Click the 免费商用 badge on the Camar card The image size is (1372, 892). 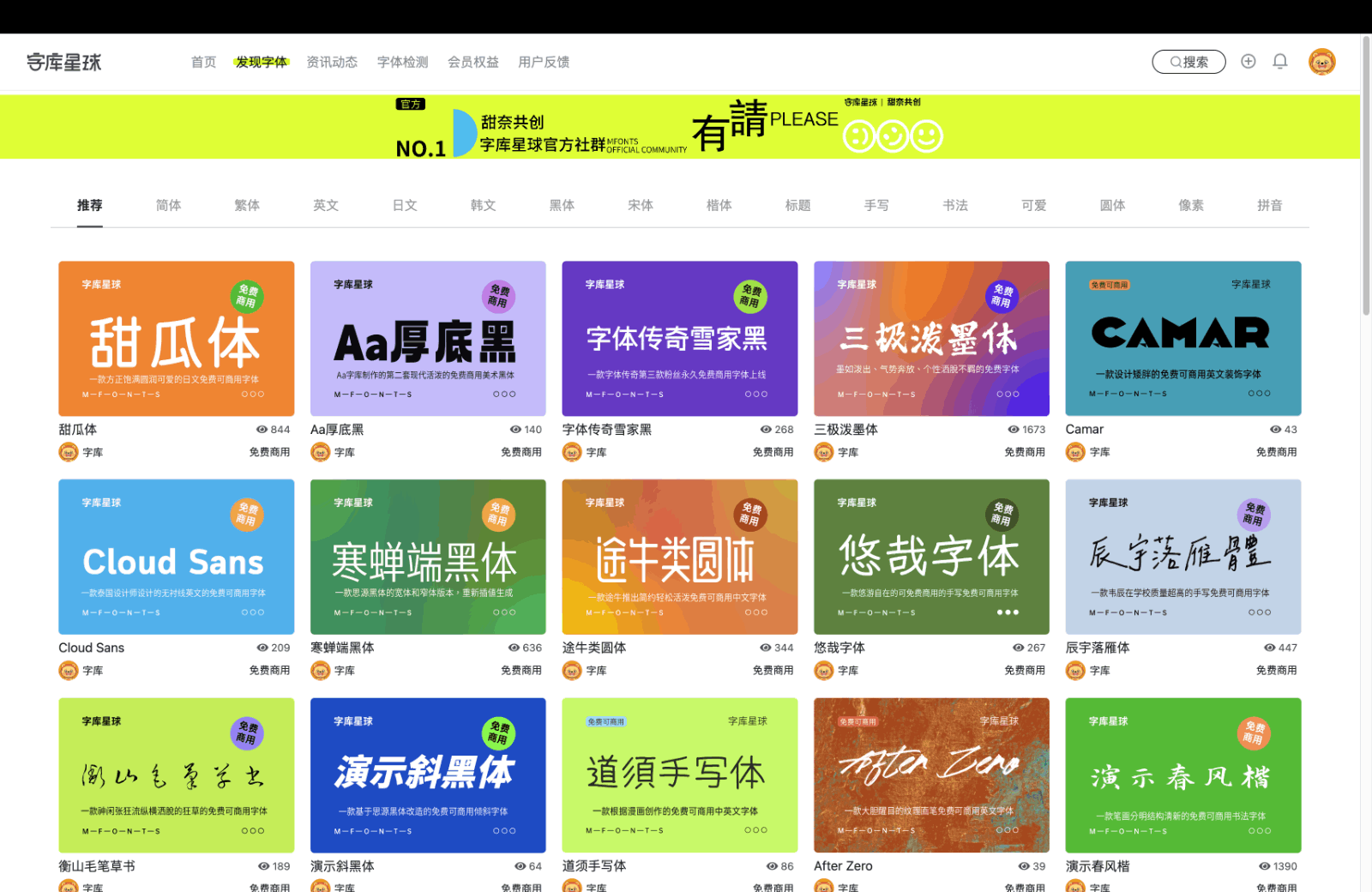1111,284
